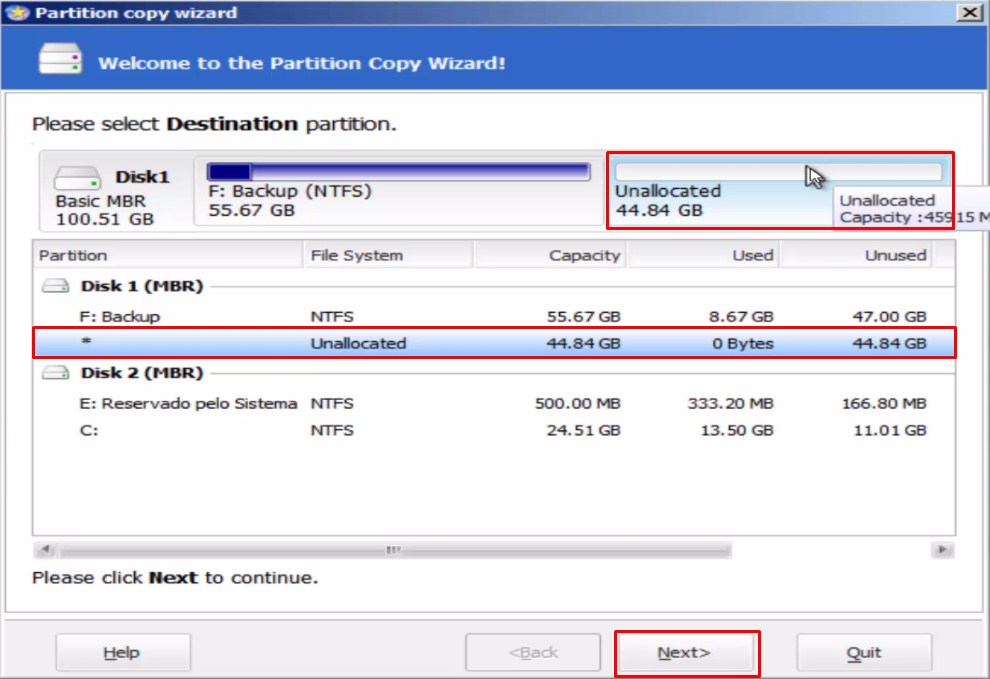Screen dimensions: 990x679
Task: Close the Partition copy wizard window
Action: pos(969,12)
